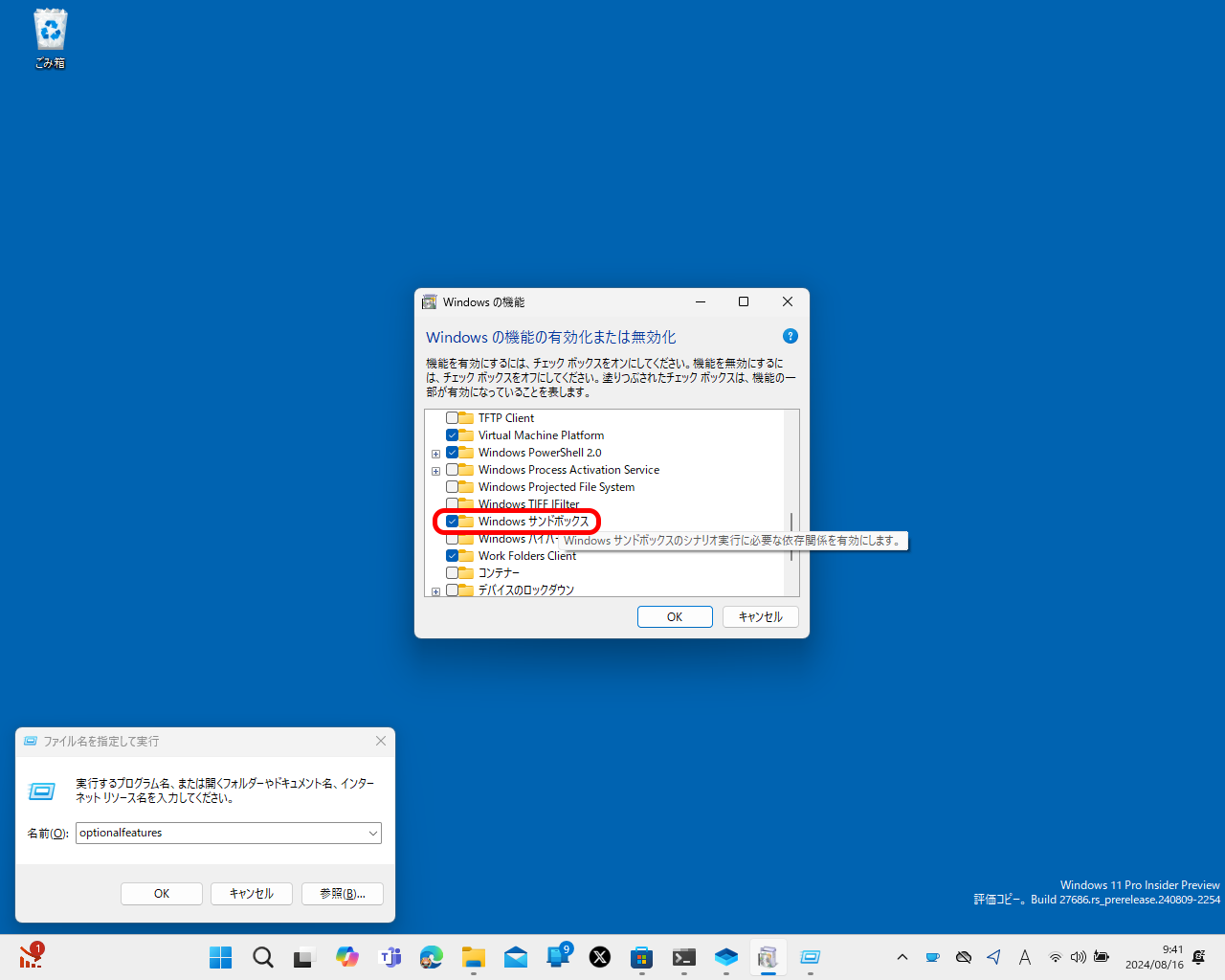Click the 参照 (Browse) button in Run dialog
The width and height of the screenshot is (1225, 980).
342,893
